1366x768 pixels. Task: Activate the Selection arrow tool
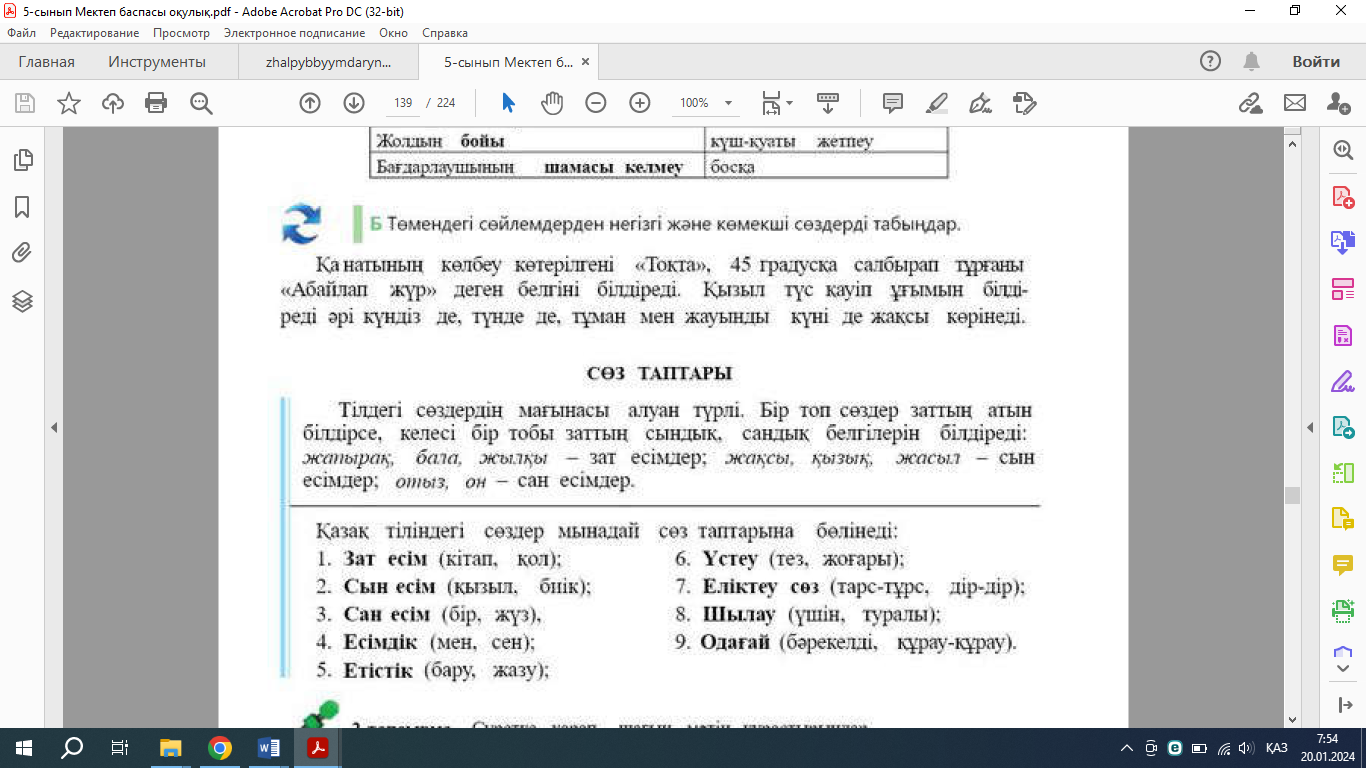(x=508, y=103)
